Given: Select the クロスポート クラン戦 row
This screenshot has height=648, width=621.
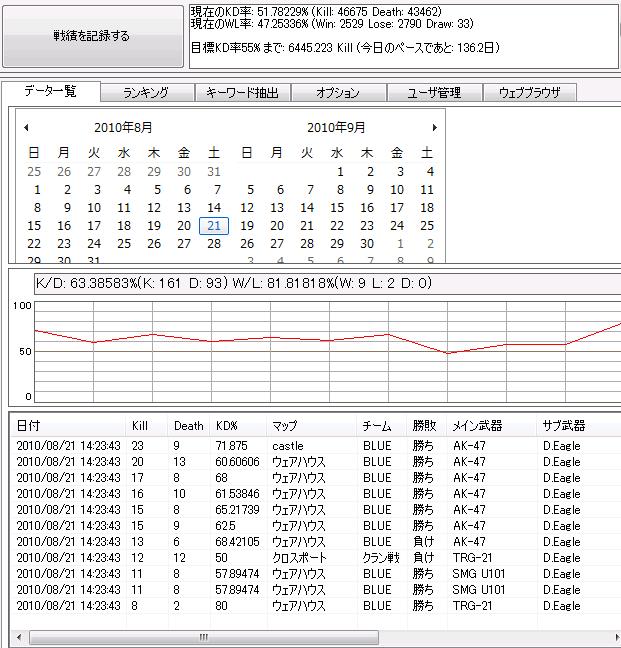Looking at the screenshot, I should (314, 557).
